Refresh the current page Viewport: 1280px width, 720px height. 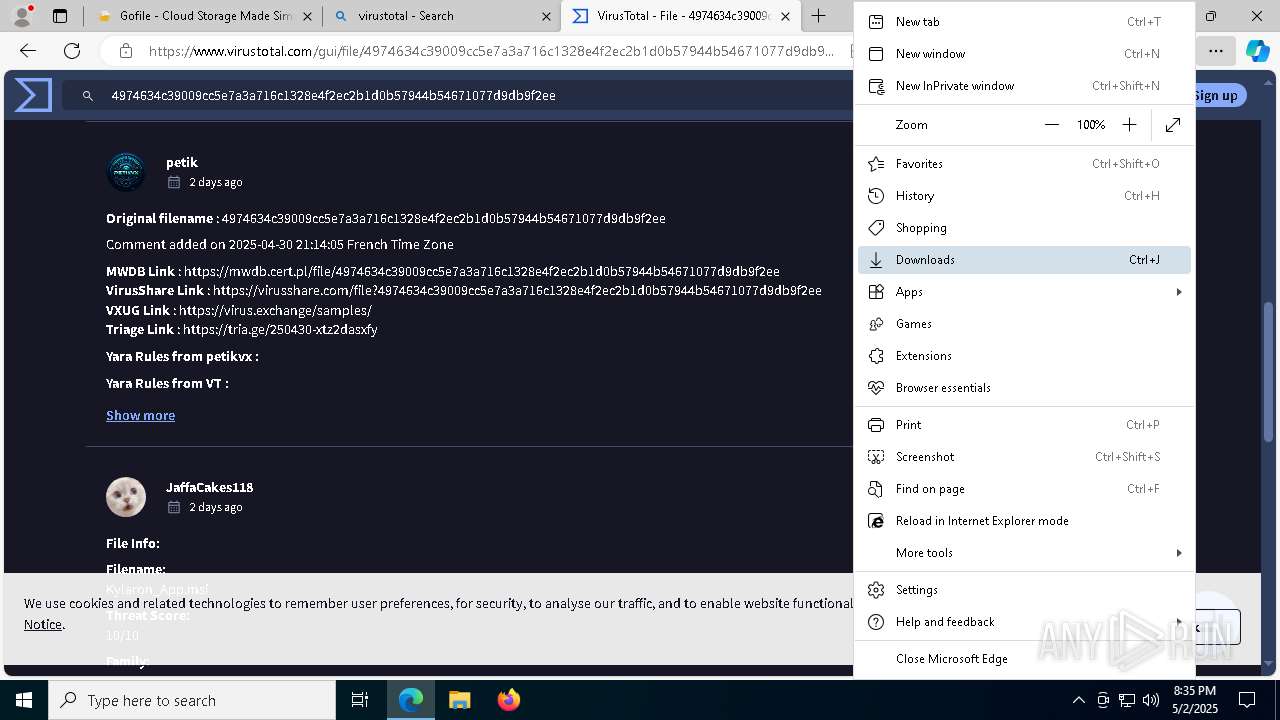(x=72, y=51)
